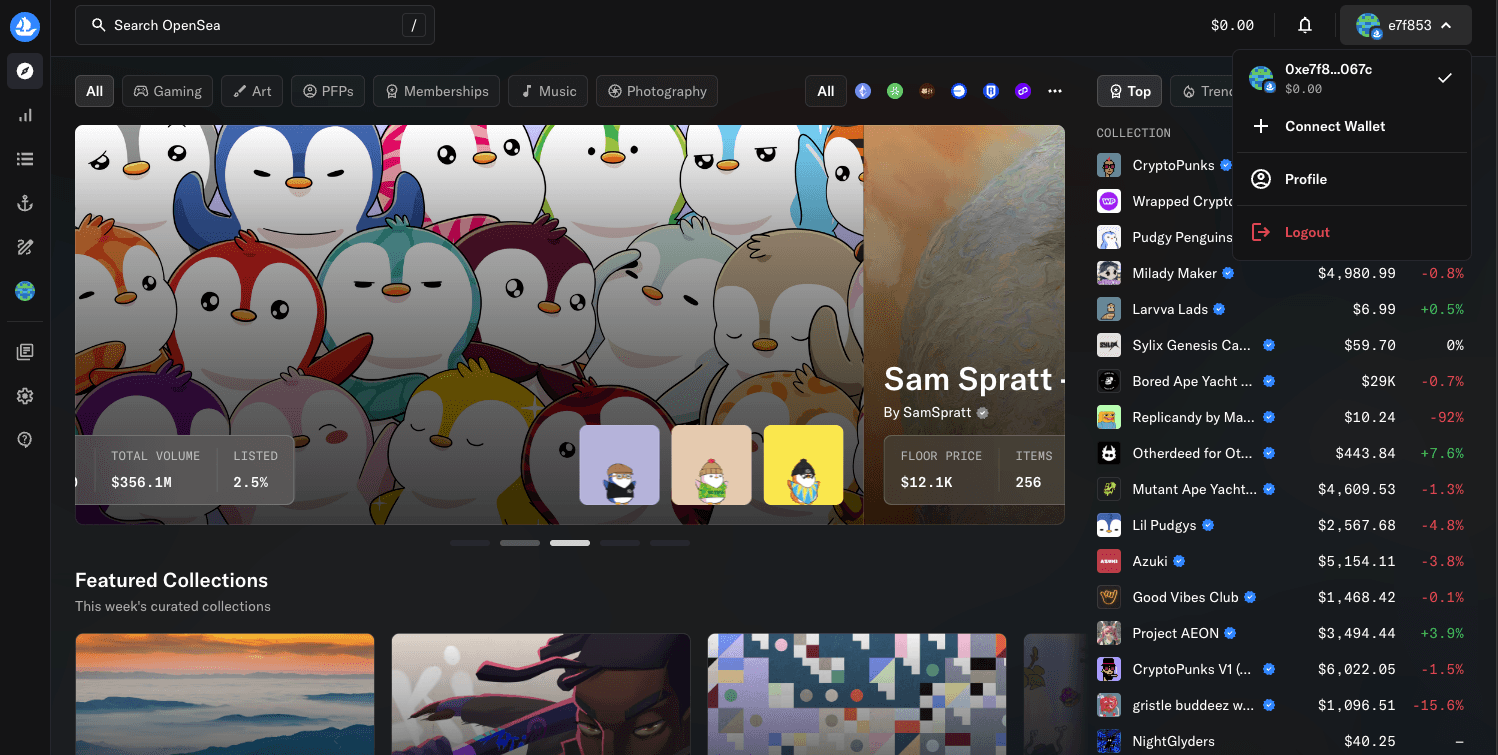Select Logout from the account menu
Screen dimensions: 1498x755
pos(1306,232)
